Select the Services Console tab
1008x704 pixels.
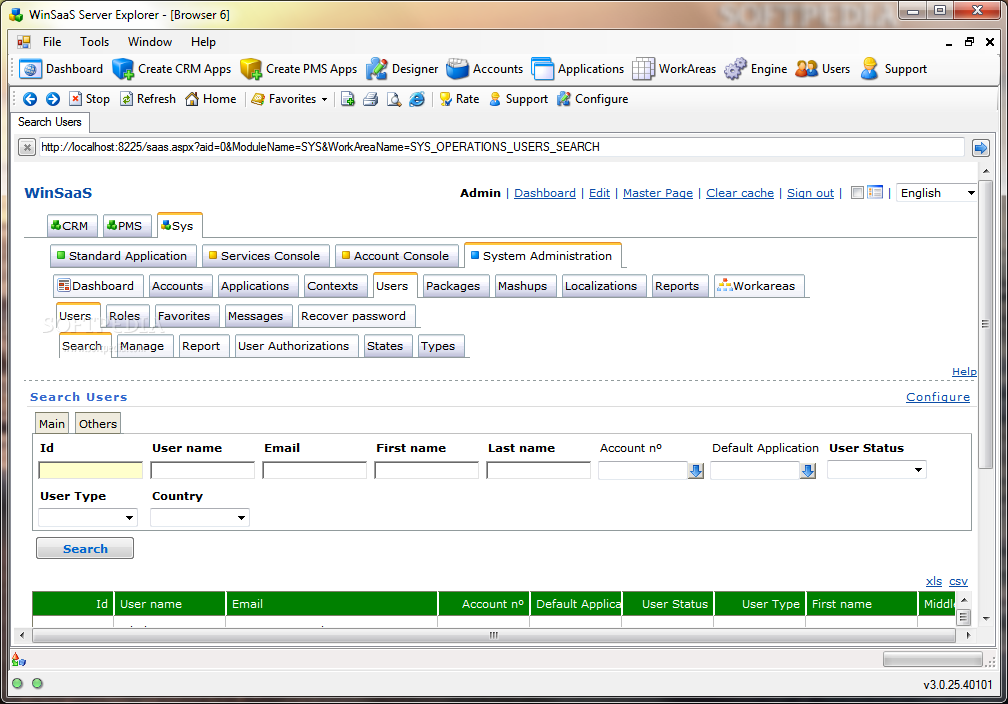266,256
